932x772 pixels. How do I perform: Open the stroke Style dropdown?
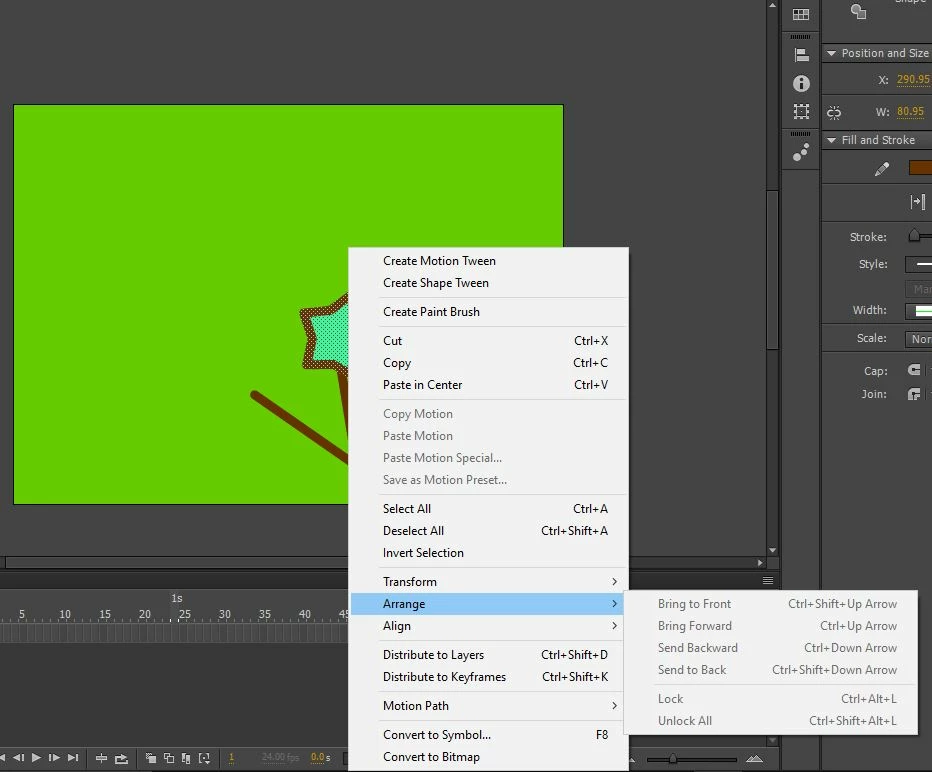[x=918, y=264]
